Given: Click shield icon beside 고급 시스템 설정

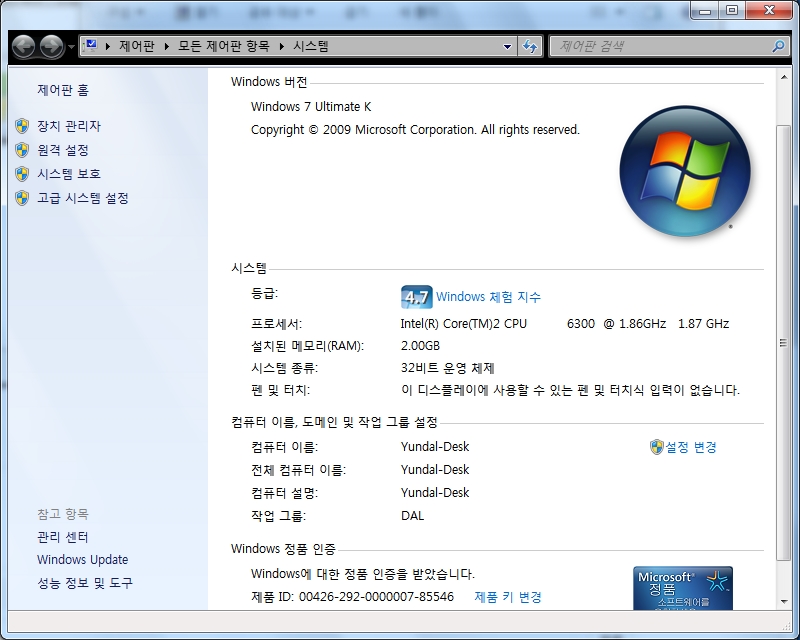Looking at the screenshot, I should click(22, 198).
